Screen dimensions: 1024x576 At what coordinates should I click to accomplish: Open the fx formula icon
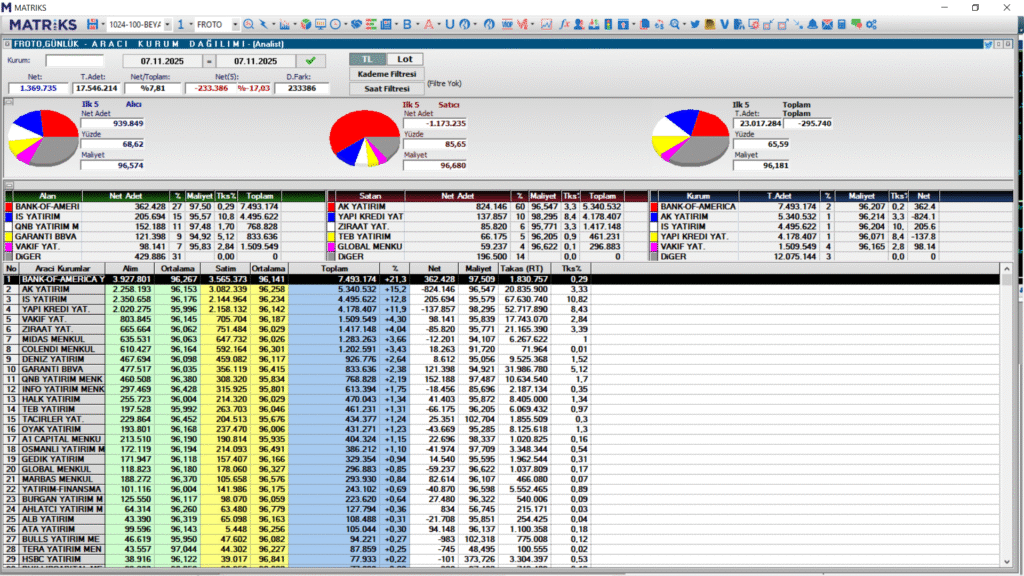tap(566, 23)
